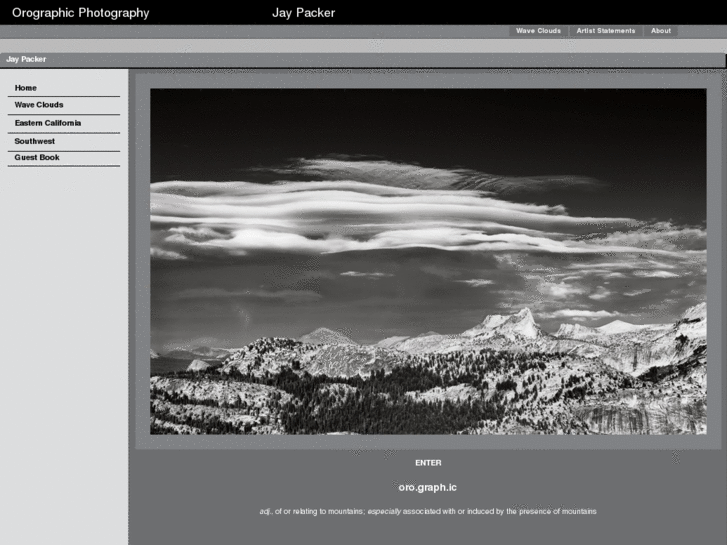The image size is (727, 545).
Task: Click the oro.graph.ic heading text
Action: pyautogui.click(x=427, y=487)
